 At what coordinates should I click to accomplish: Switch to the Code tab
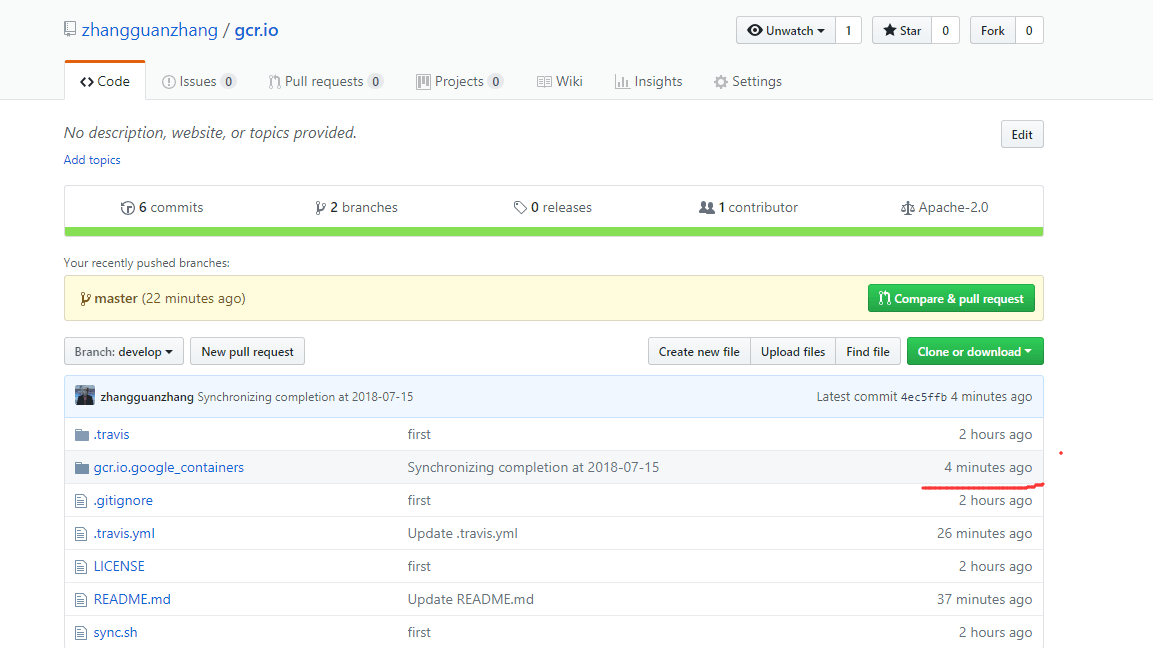point(105,81)
